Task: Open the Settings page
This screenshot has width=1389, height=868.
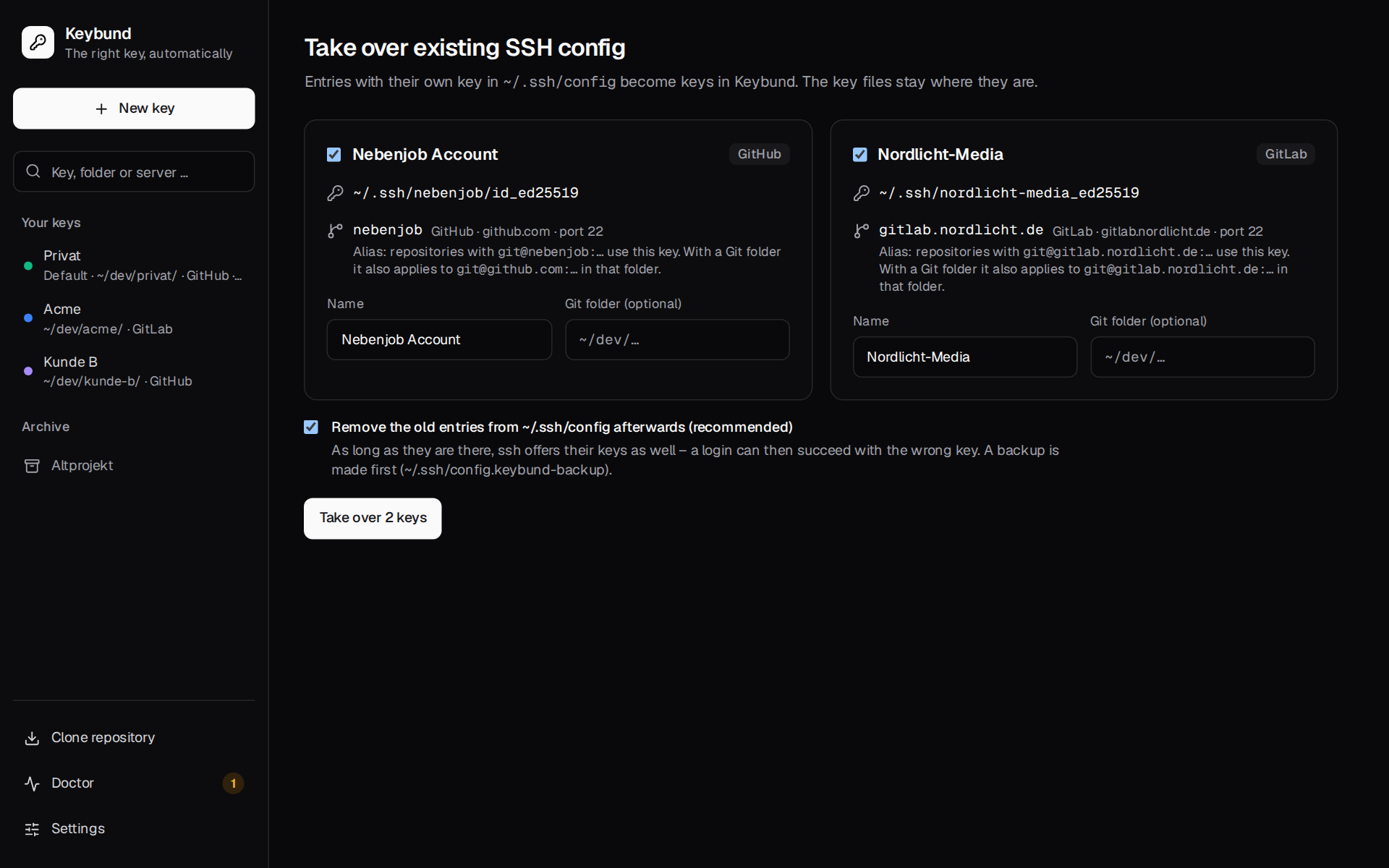Action: point(134,829)
